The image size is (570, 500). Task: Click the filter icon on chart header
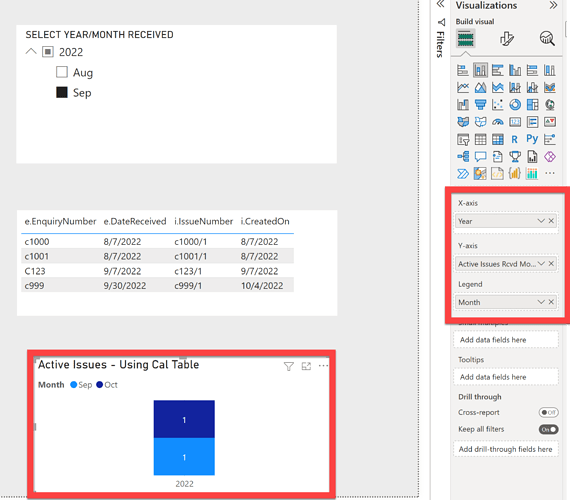click(289, 366)
